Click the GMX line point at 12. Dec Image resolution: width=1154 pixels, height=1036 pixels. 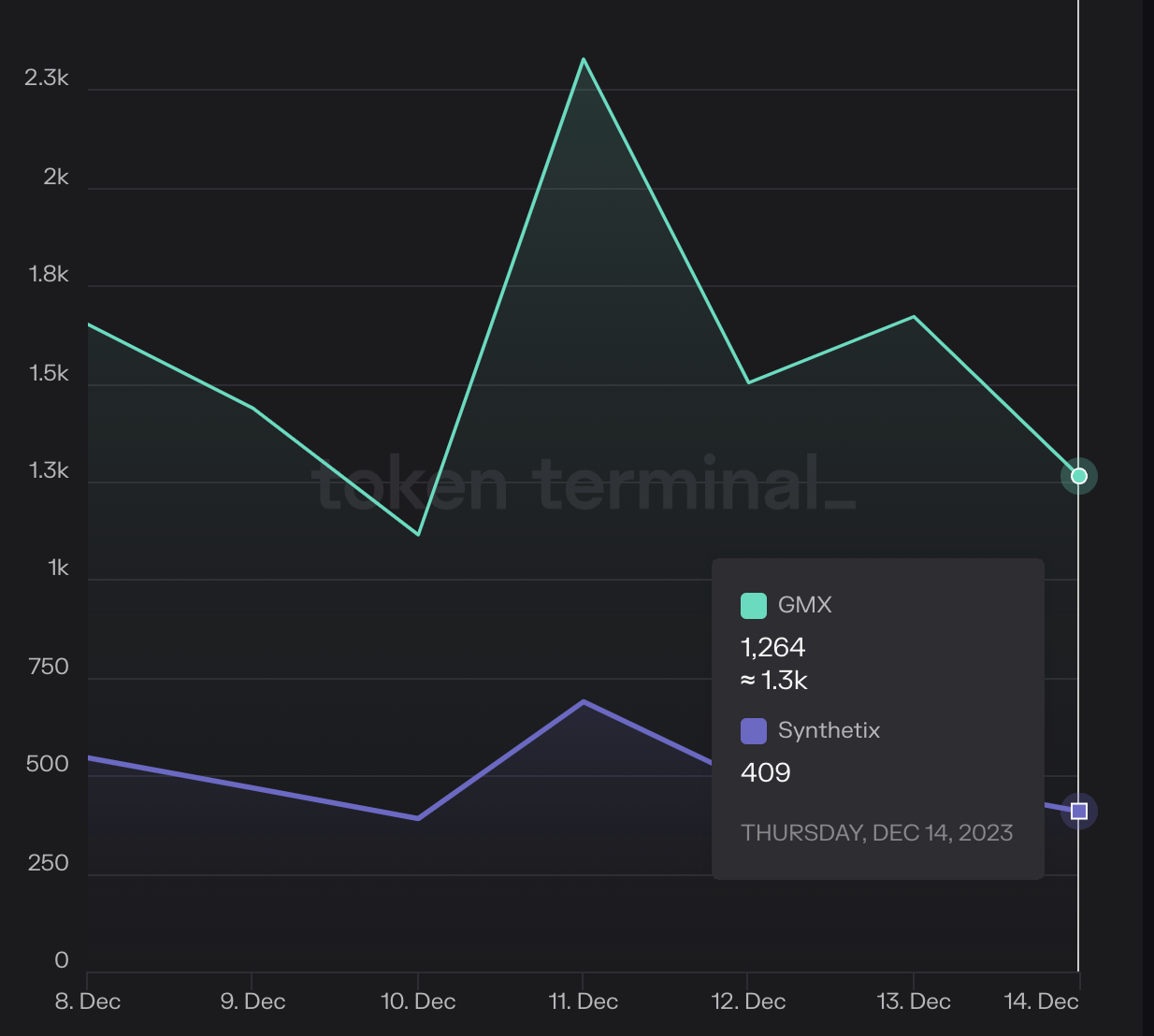(x=748, y=382)
